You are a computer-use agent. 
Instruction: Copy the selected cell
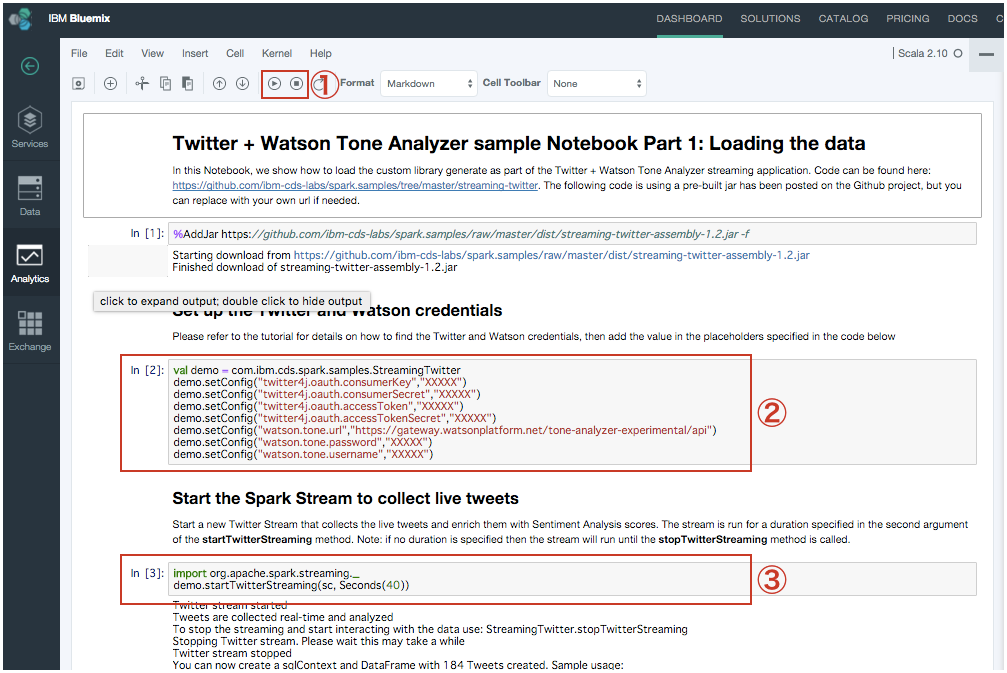pyautogui.click(x=166, y=83)
